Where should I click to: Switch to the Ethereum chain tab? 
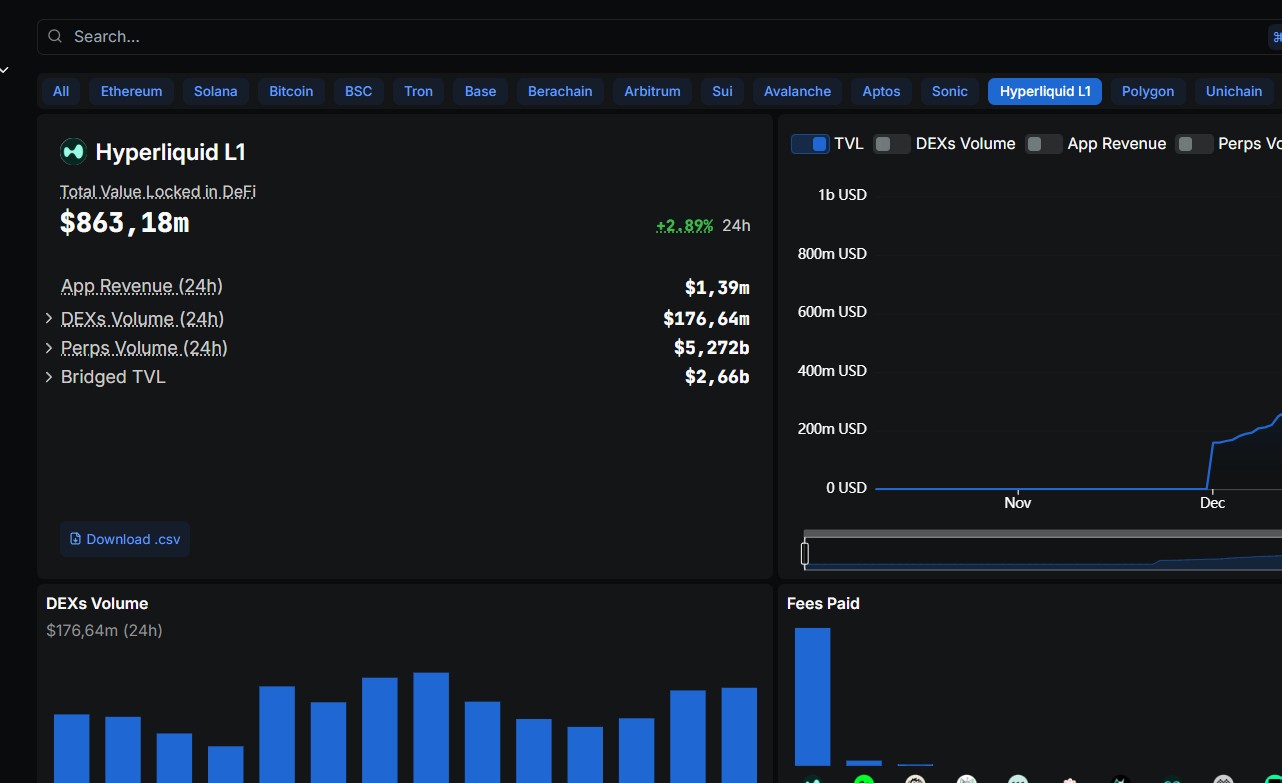tap(131, 91)
